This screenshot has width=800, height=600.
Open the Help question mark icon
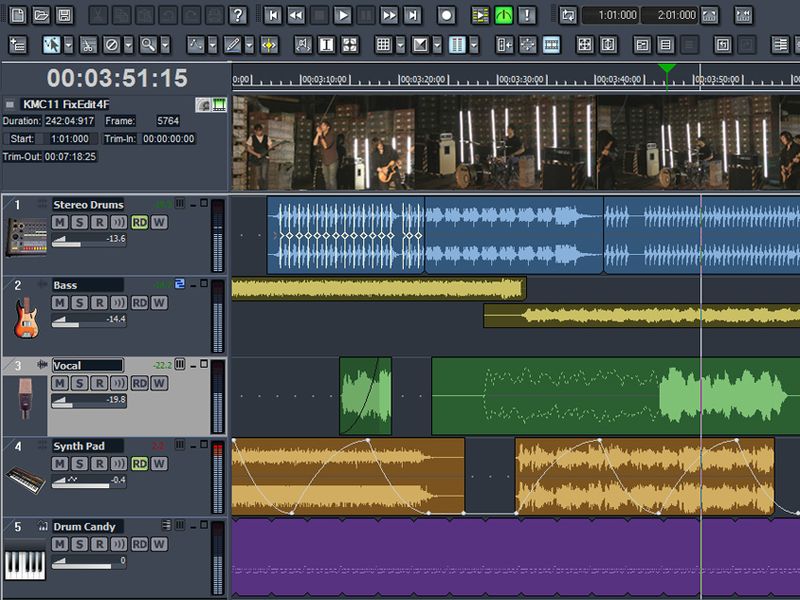[x=237, y=15]
